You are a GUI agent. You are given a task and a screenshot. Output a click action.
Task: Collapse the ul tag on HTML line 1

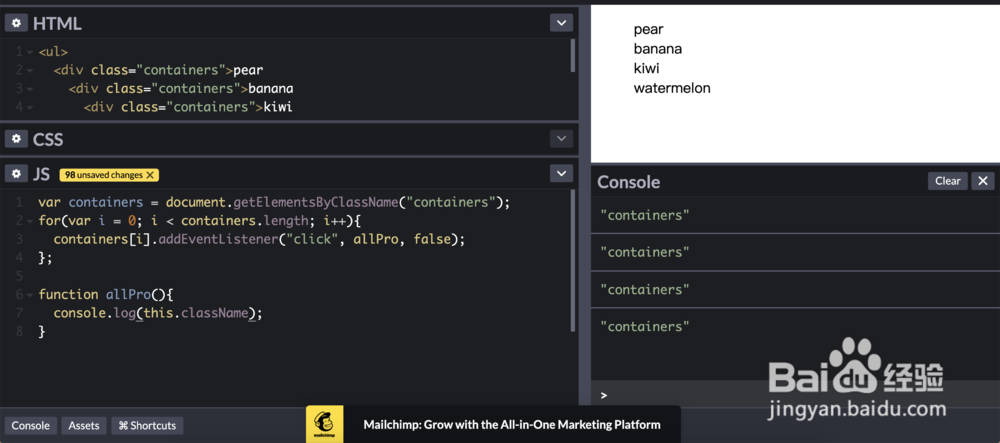30,52
